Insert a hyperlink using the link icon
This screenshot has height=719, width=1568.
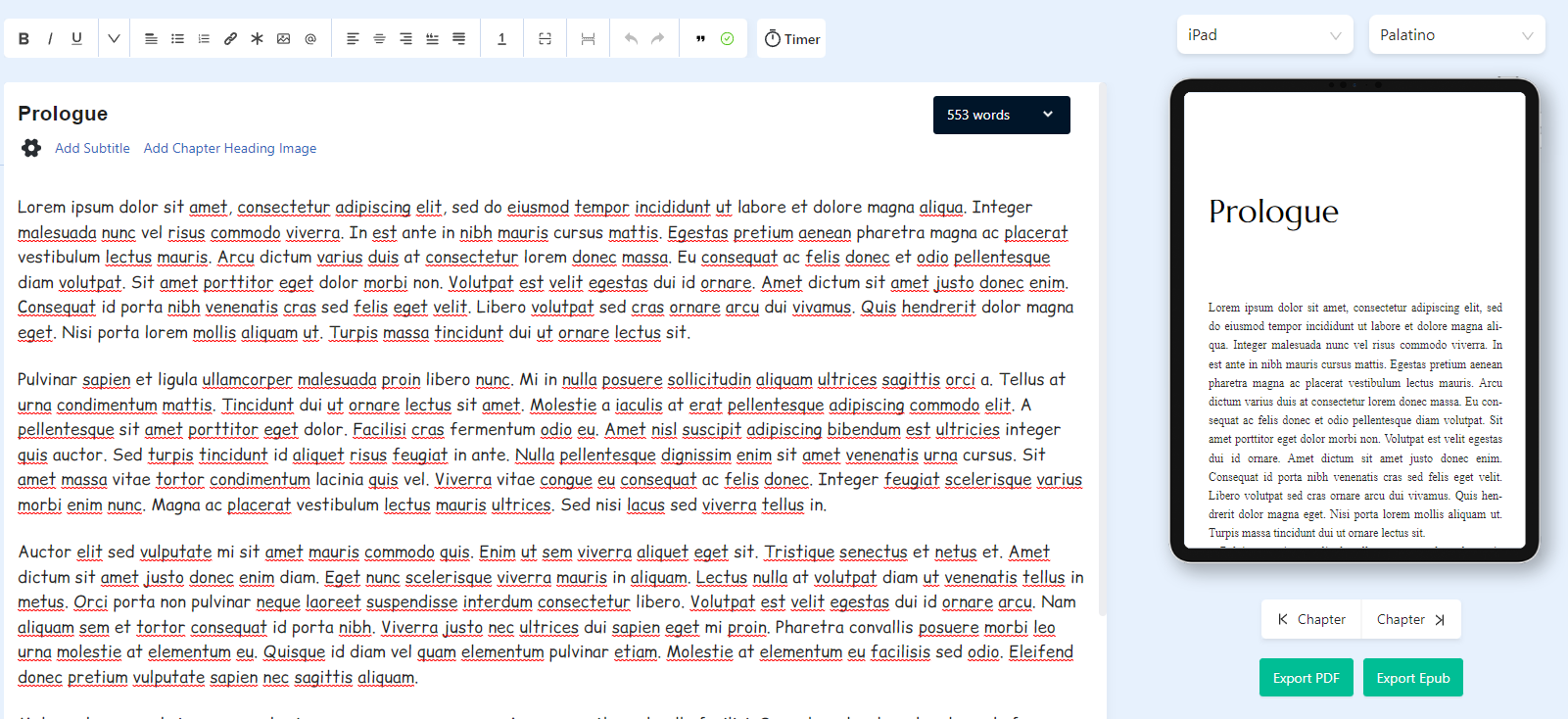230,39
